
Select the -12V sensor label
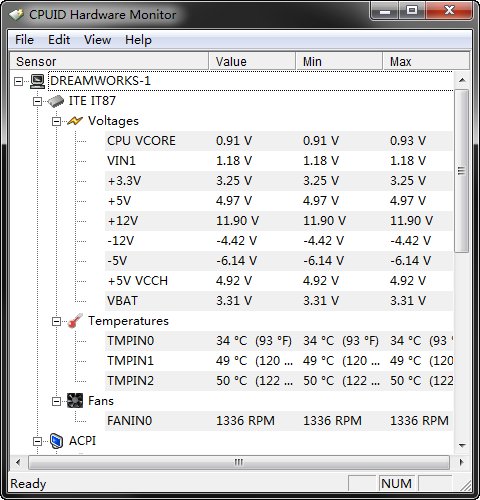pos(121,241)
